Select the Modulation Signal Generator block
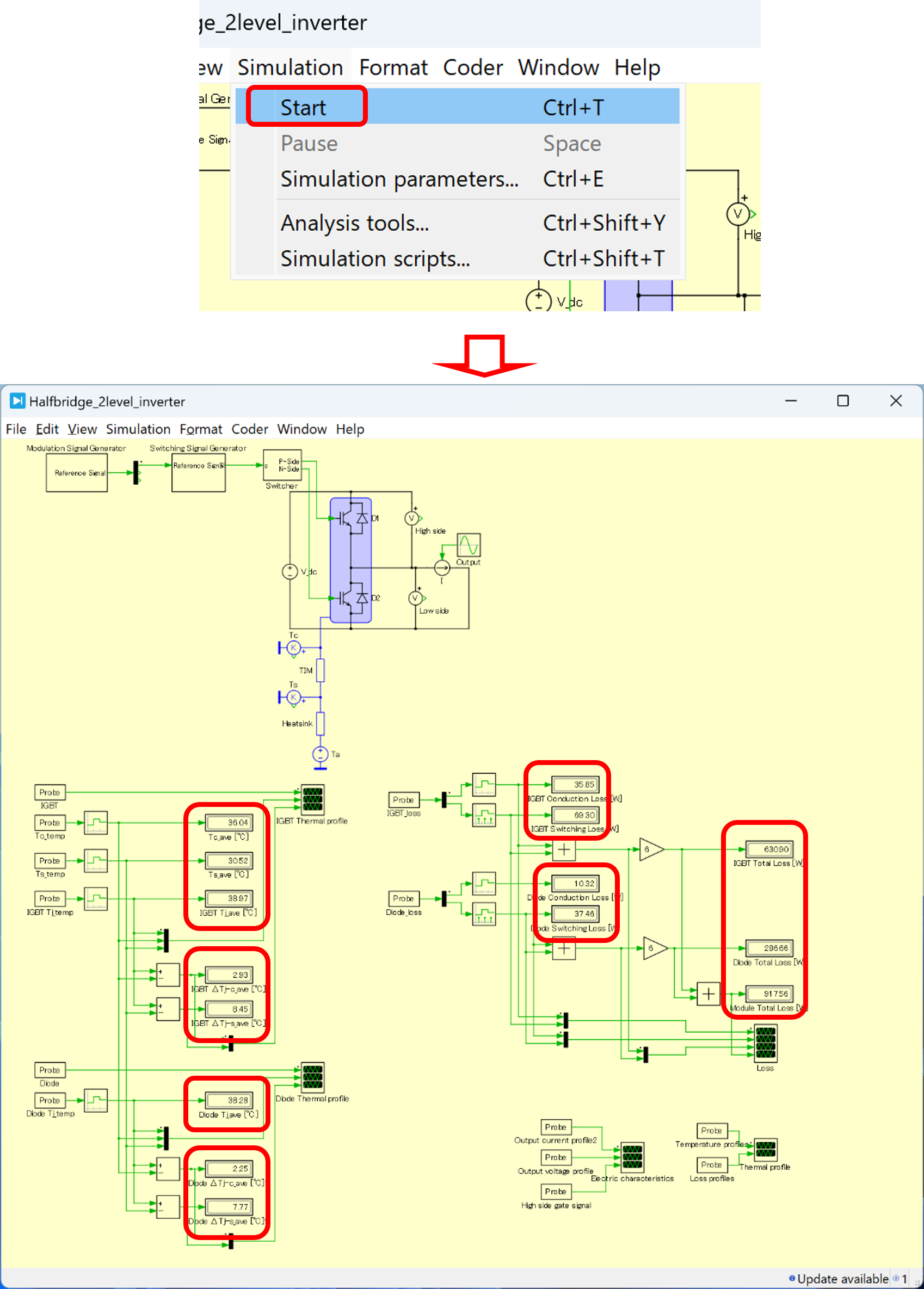The width and height of the screenshot is (924, 1289). [77, 473]
